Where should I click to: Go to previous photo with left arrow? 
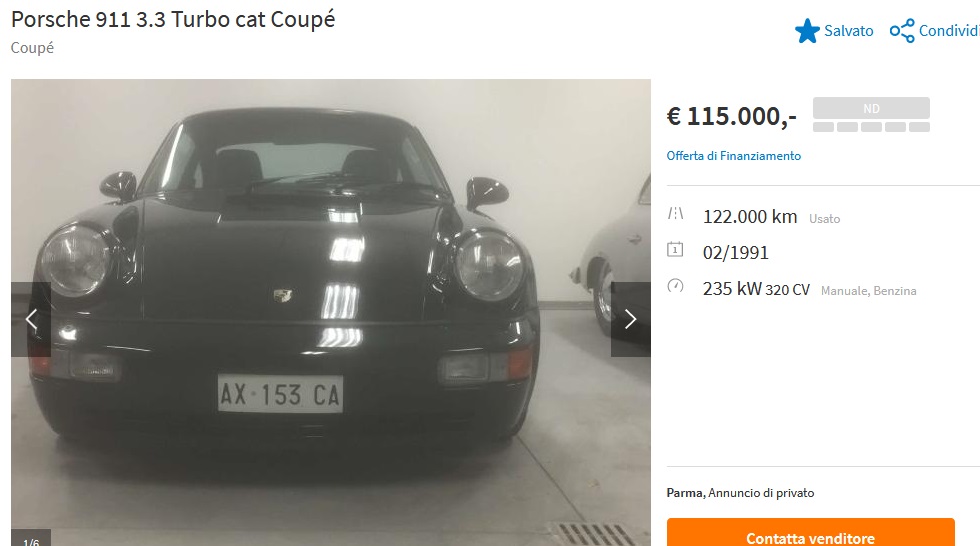click(x=31, y=319)
